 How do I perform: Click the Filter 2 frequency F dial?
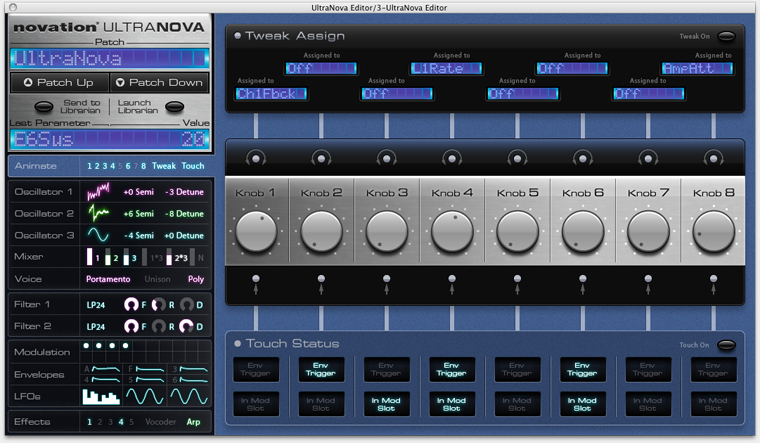click(x=131, y=326)
